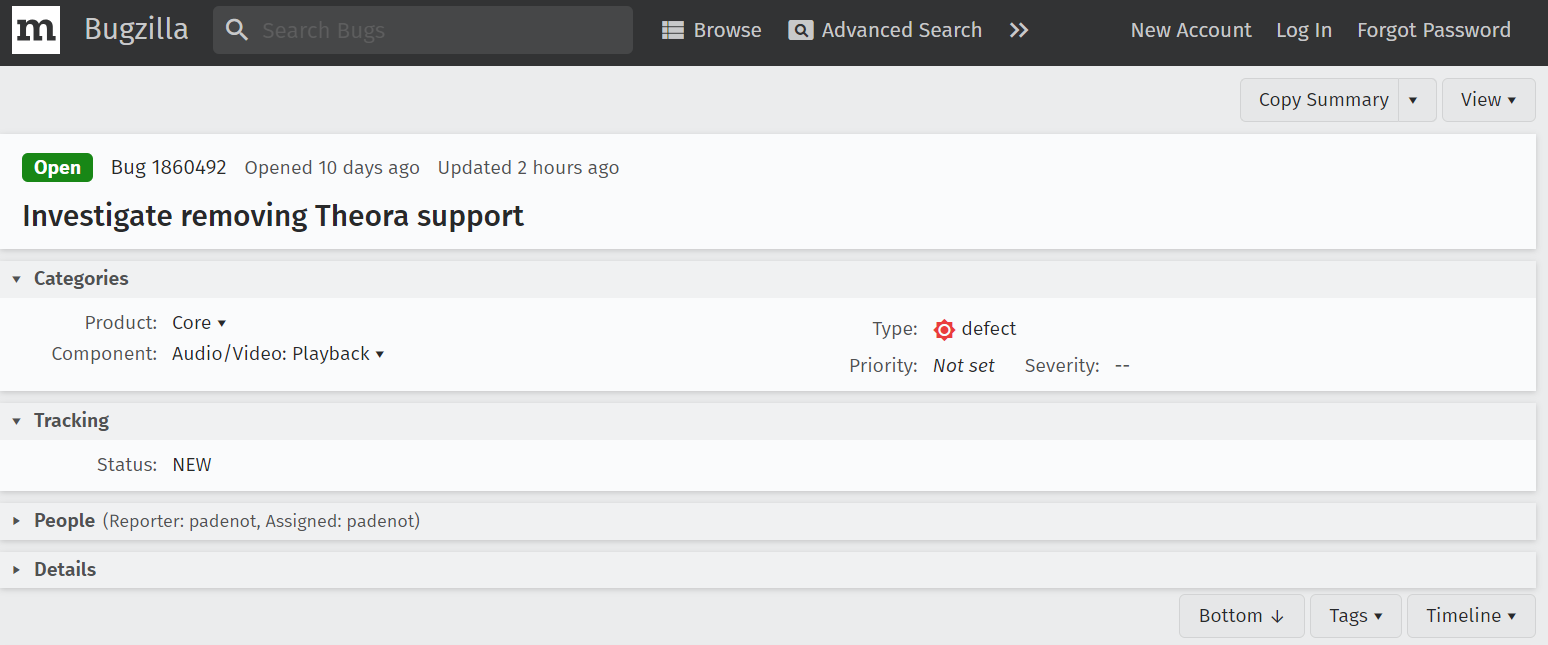
Task: Open the View menu
Action: [x=1488, y=100]
